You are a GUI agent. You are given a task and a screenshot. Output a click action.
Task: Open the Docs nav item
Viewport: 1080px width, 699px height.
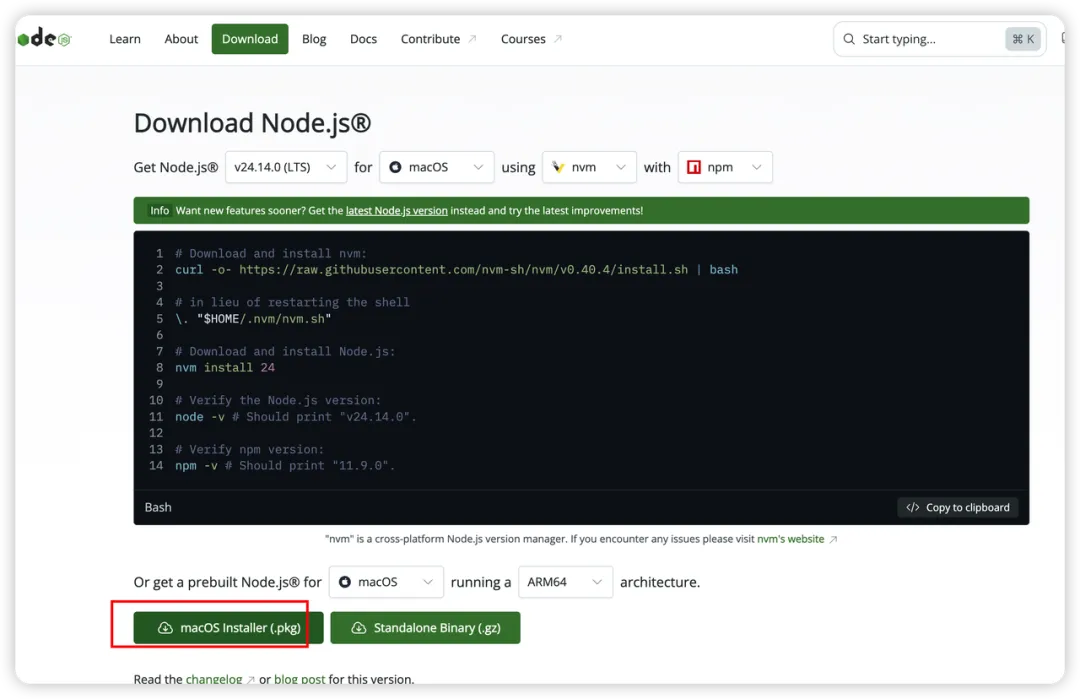pyautogui.click(x=364, y=39)
